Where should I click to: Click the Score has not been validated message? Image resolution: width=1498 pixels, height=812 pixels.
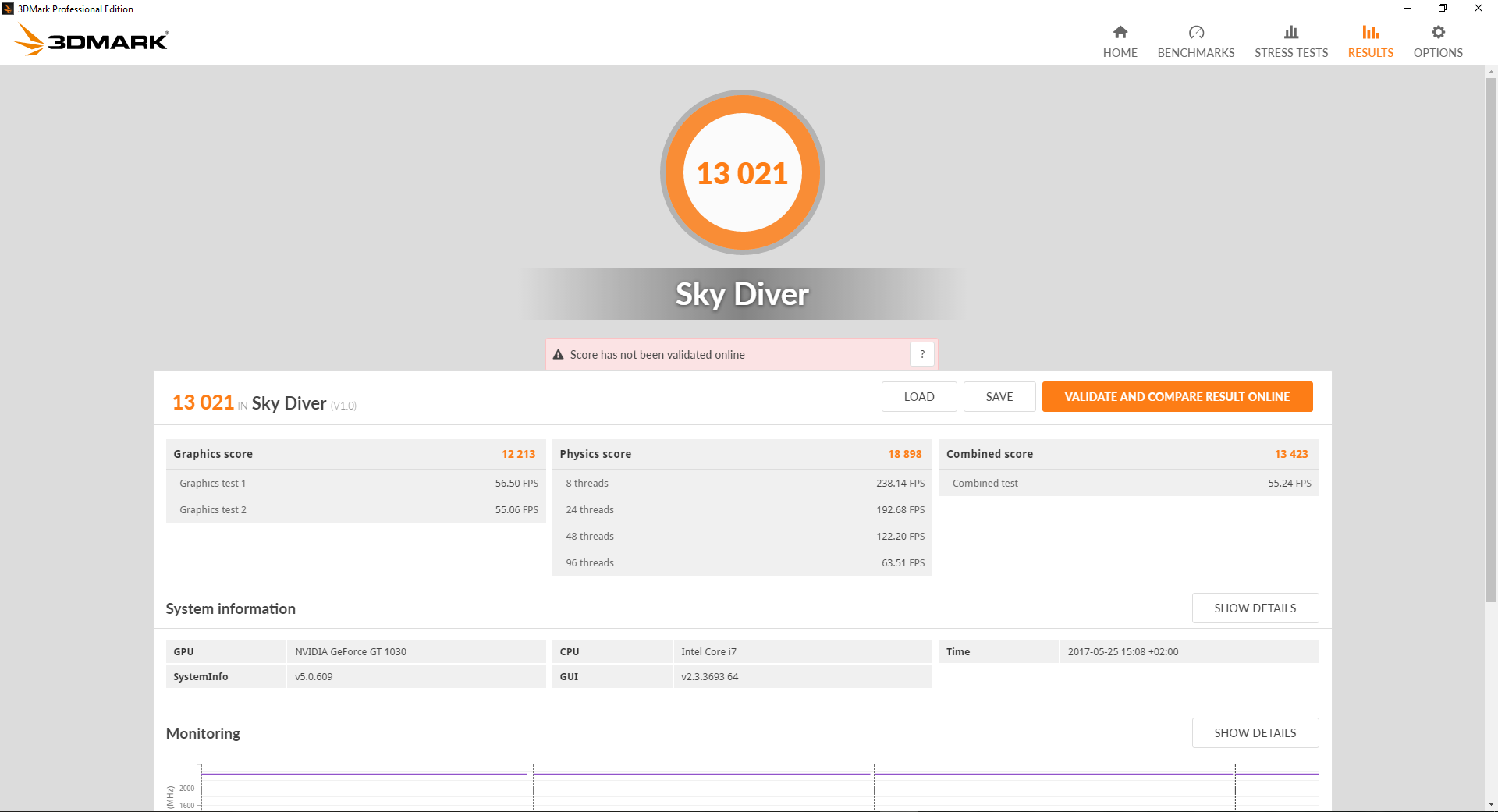657,355
